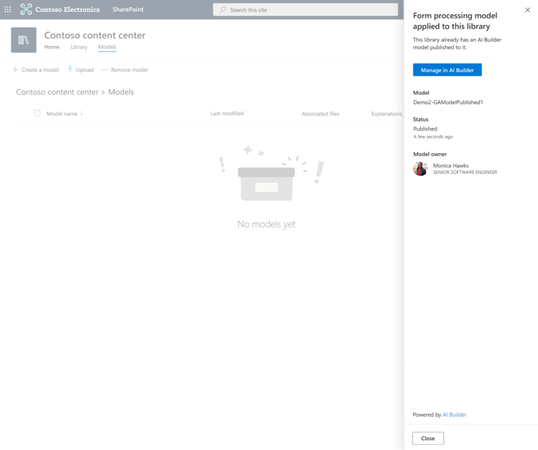Viewport: 538px width, 450px height.
Task: Click Contoso Electronics header title
Action: [x=68, y=10]
